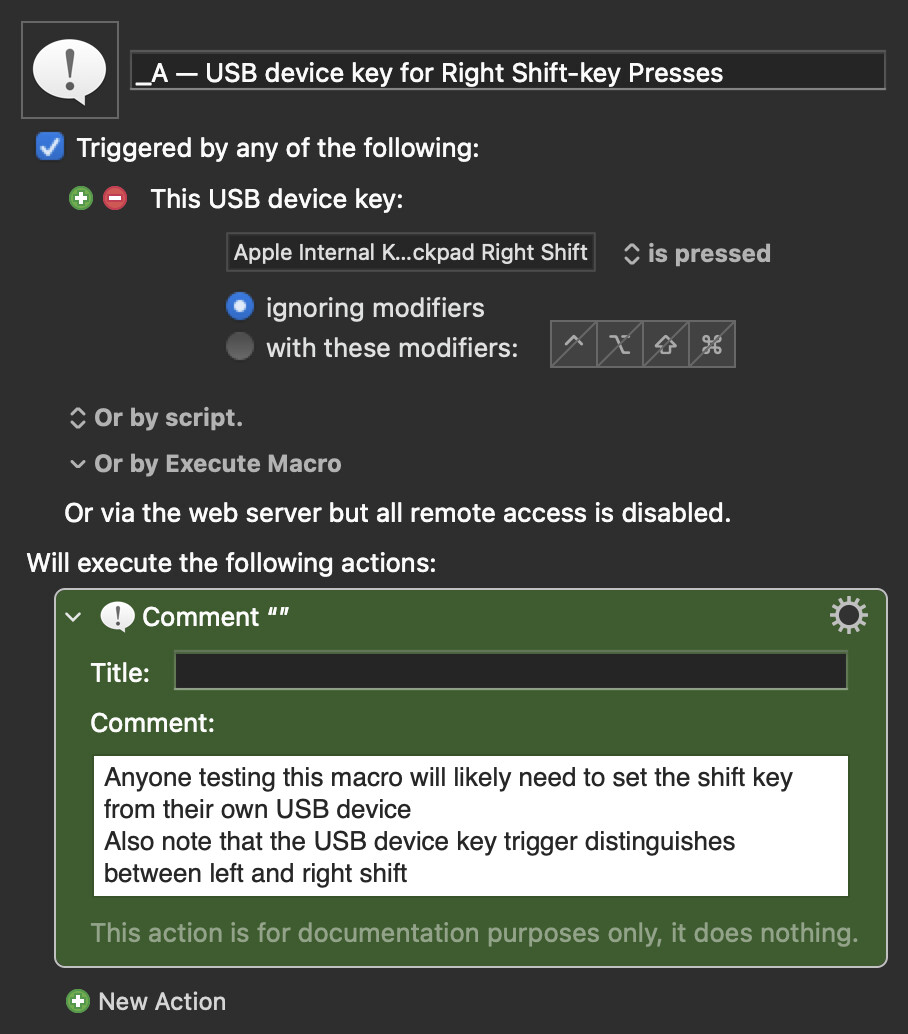Click the green New Action plus icon
The width and height of the screenshot is (908, 1034).
tap(77, 1001)
